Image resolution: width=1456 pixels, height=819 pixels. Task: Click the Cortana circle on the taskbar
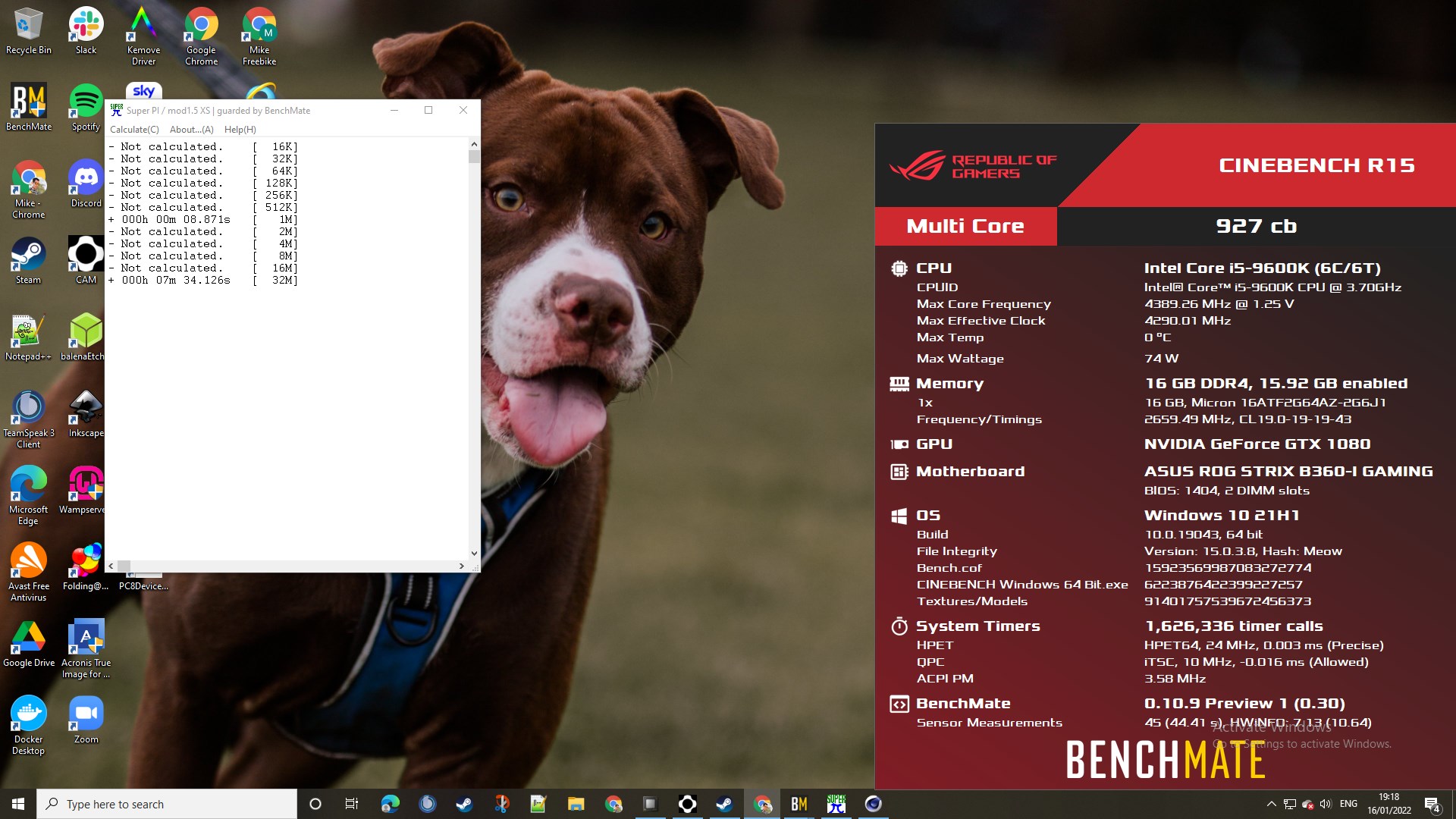click(315, 804)
